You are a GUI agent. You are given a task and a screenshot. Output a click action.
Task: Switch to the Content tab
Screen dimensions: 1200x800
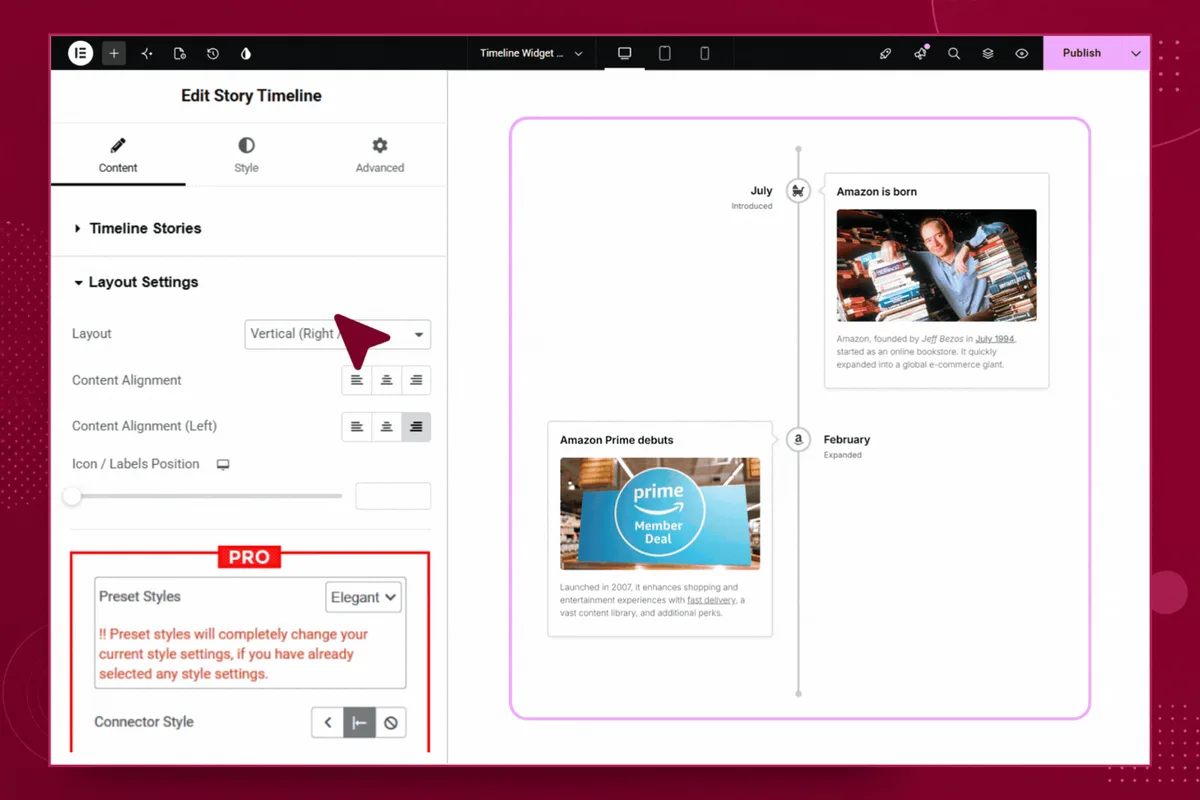click(x=118, y=155)
